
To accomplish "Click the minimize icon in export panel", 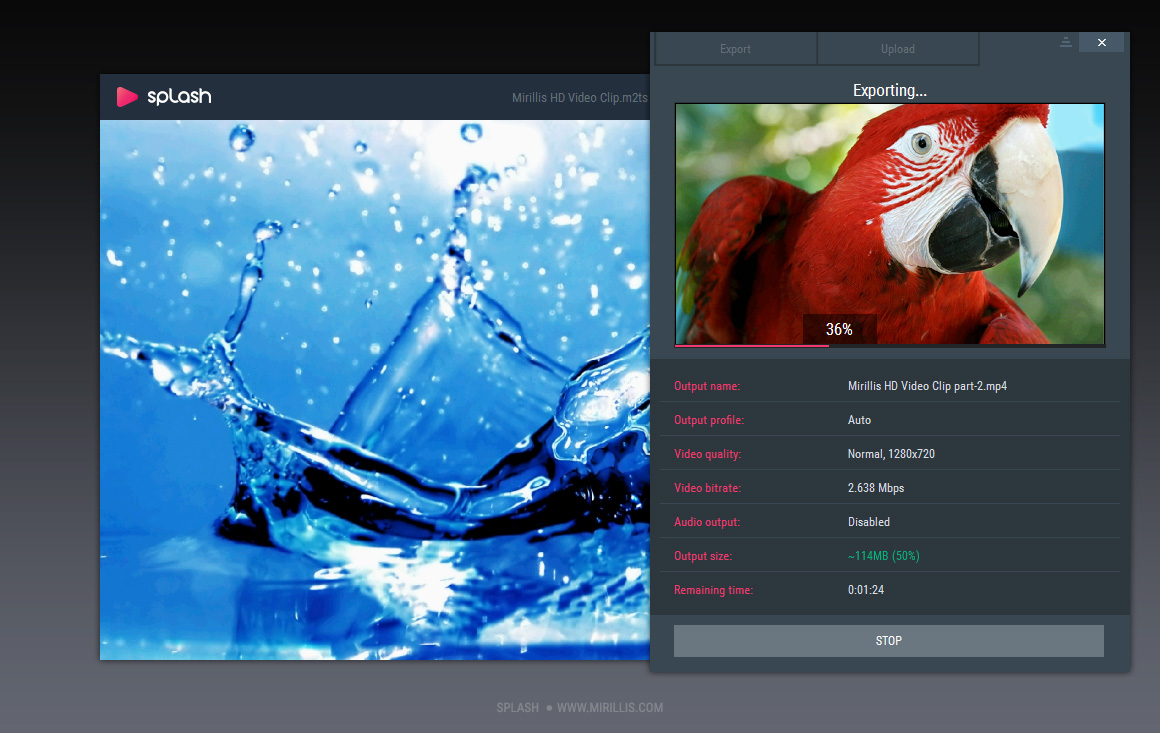I will [x=1065, y=42].
